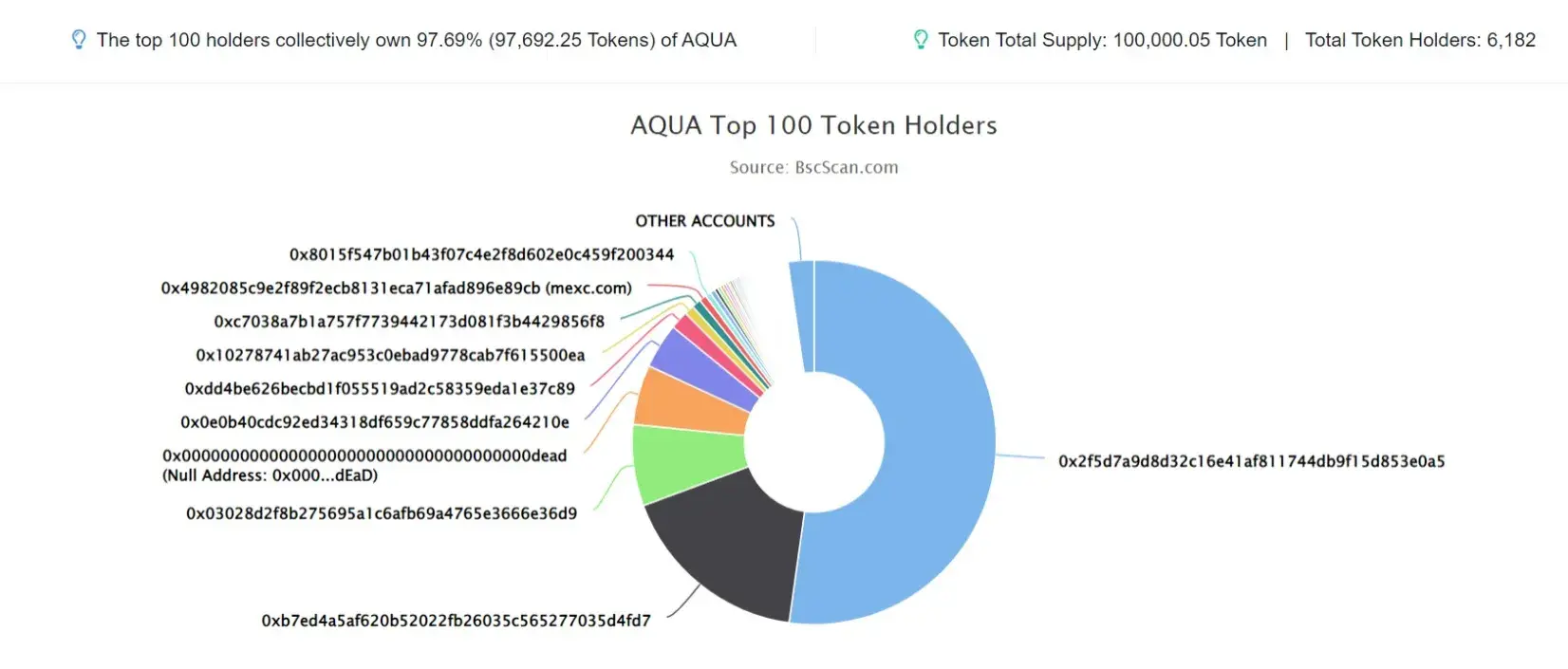Click the Total Token Holders: 6,182 text
The height and width of the screenshot is (669, 1568).
(x=1420, y=40)
